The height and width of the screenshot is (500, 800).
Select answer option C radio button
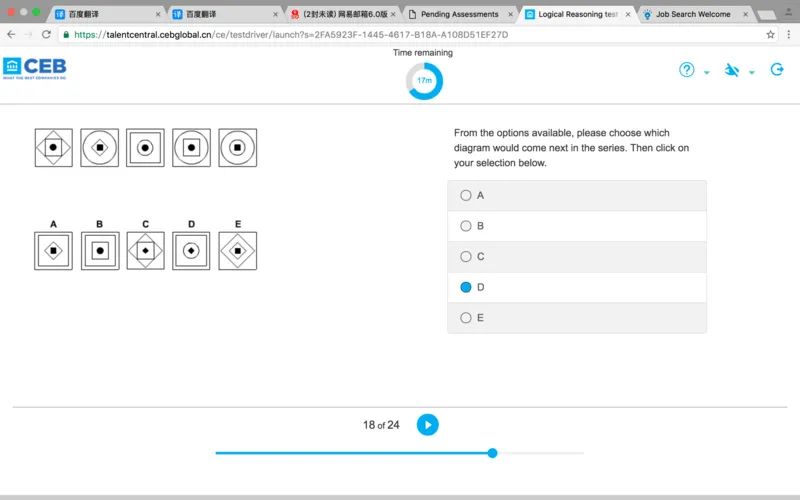tap(466, 257)
